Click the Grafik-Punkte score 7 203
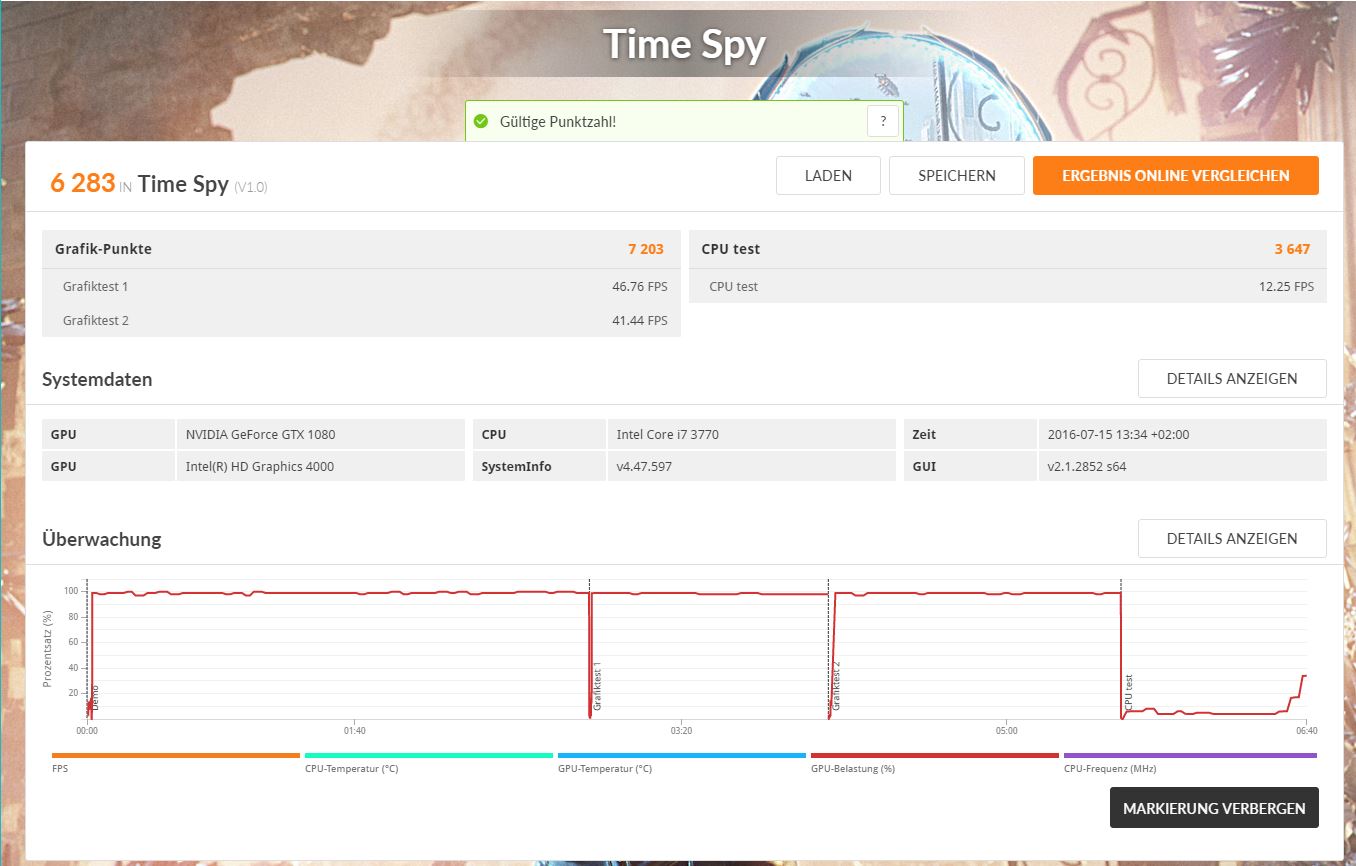This screenshot has width=1356, height=866. point(646,249)
